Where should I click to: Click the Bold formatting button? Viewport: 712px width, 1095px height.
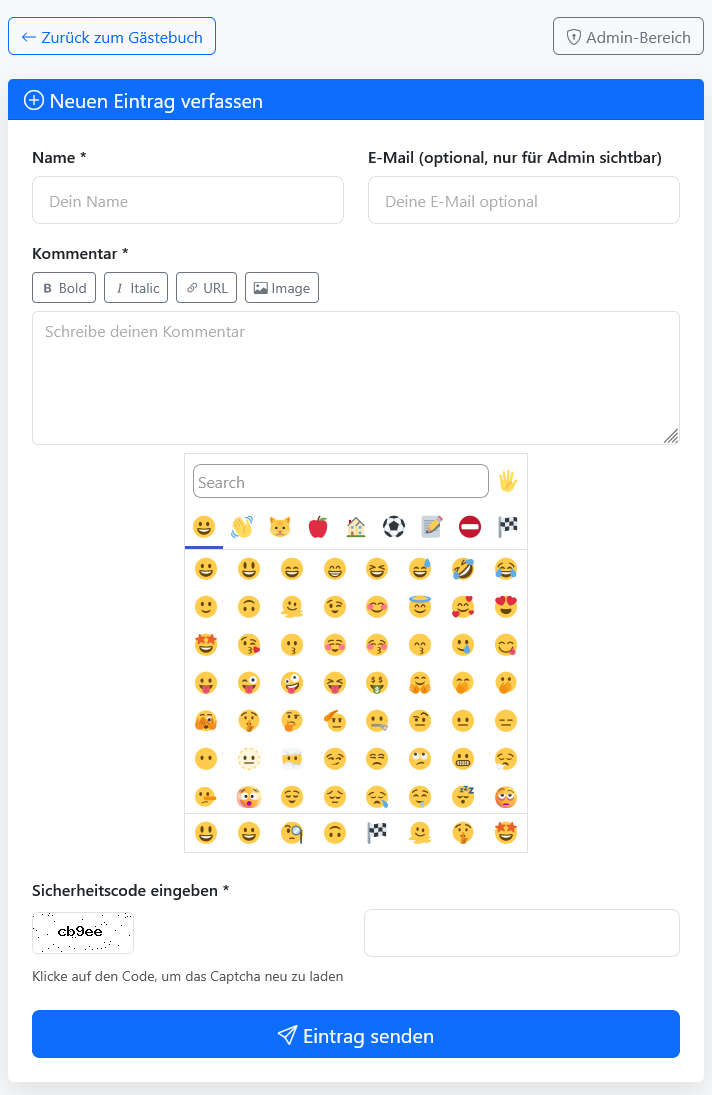point(64,288)
